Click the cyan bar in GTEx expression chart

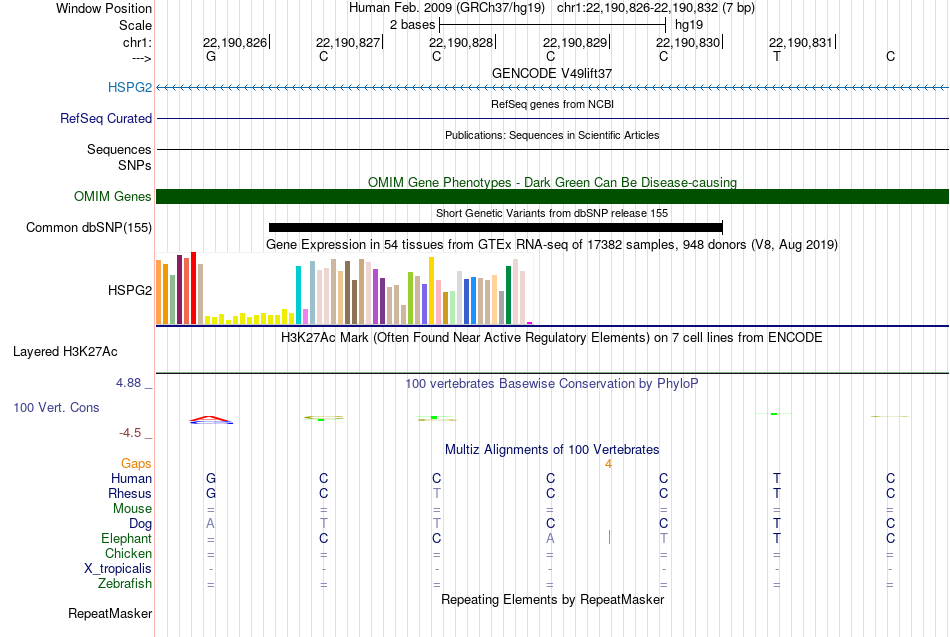click(x=298, y=295)
